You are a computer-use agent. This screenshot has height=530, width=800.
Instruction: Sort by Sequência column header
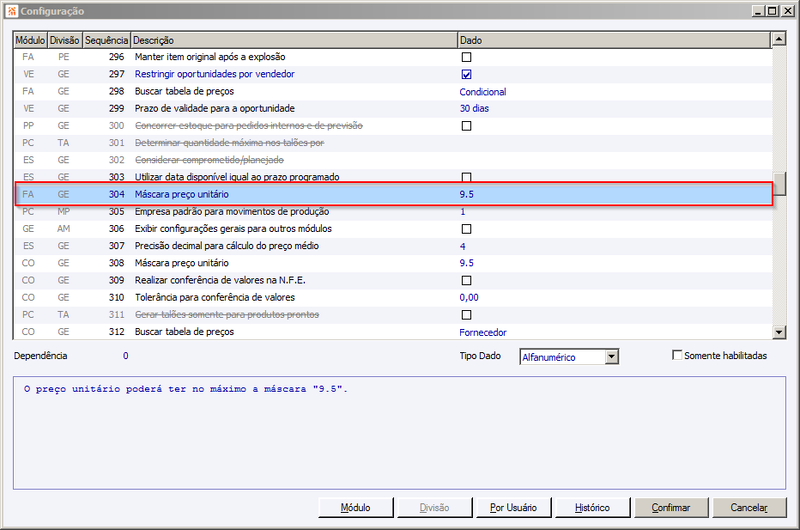point(106,40)
